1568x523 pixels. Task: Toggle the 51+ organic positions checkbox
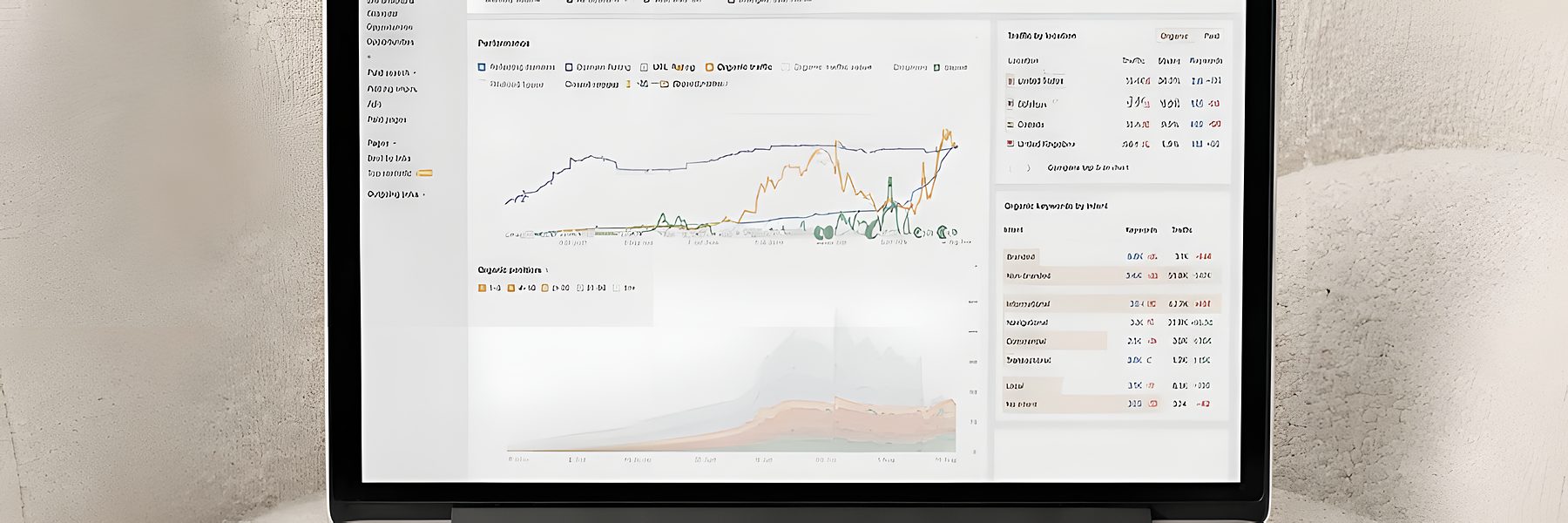[x=617, y=288]
